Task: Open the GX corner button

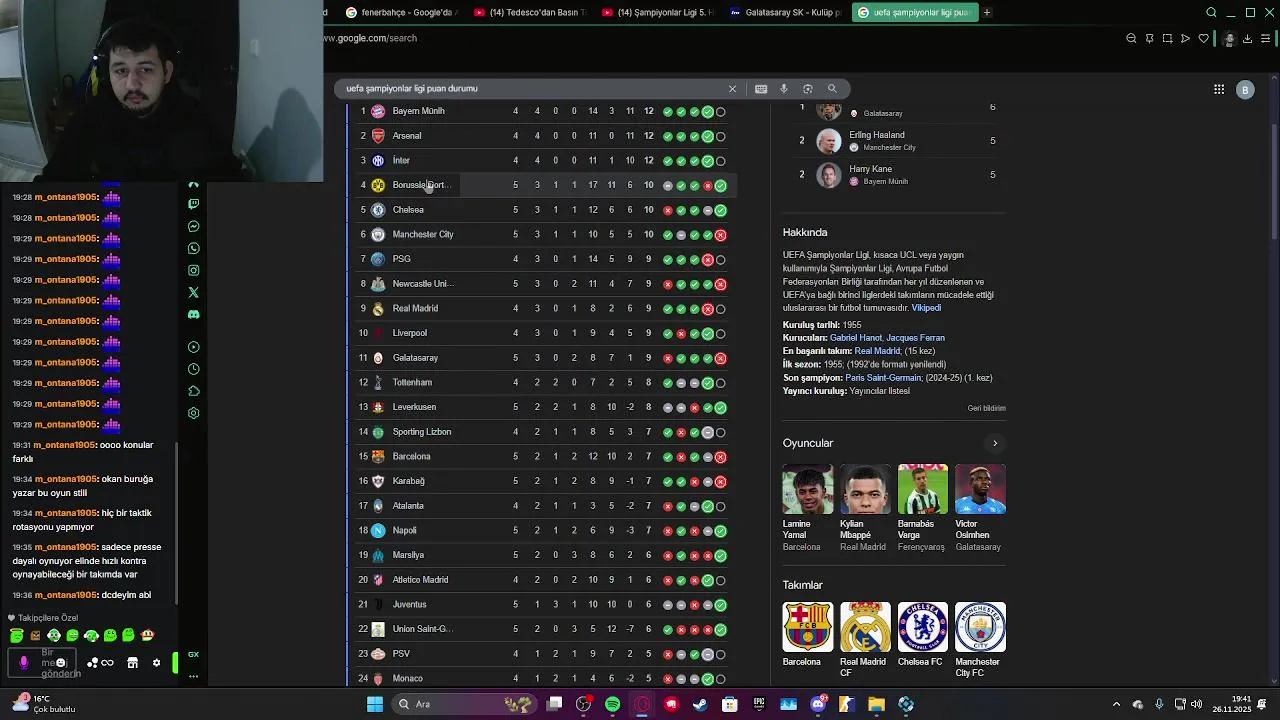Action: [193, 655]
